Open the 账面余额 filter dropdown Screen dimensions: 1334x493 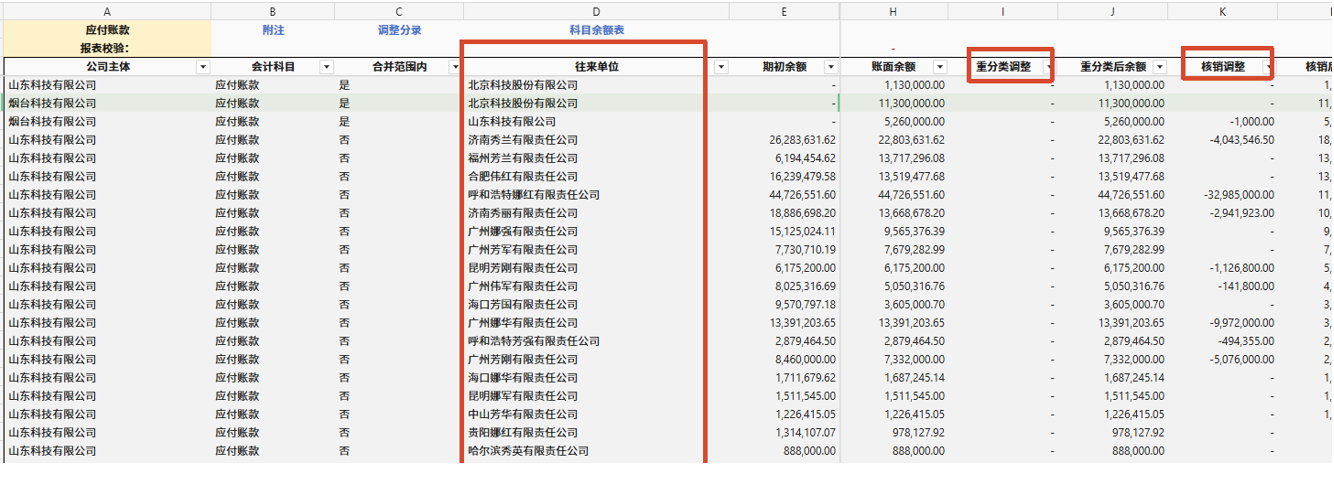pos(938,67)
